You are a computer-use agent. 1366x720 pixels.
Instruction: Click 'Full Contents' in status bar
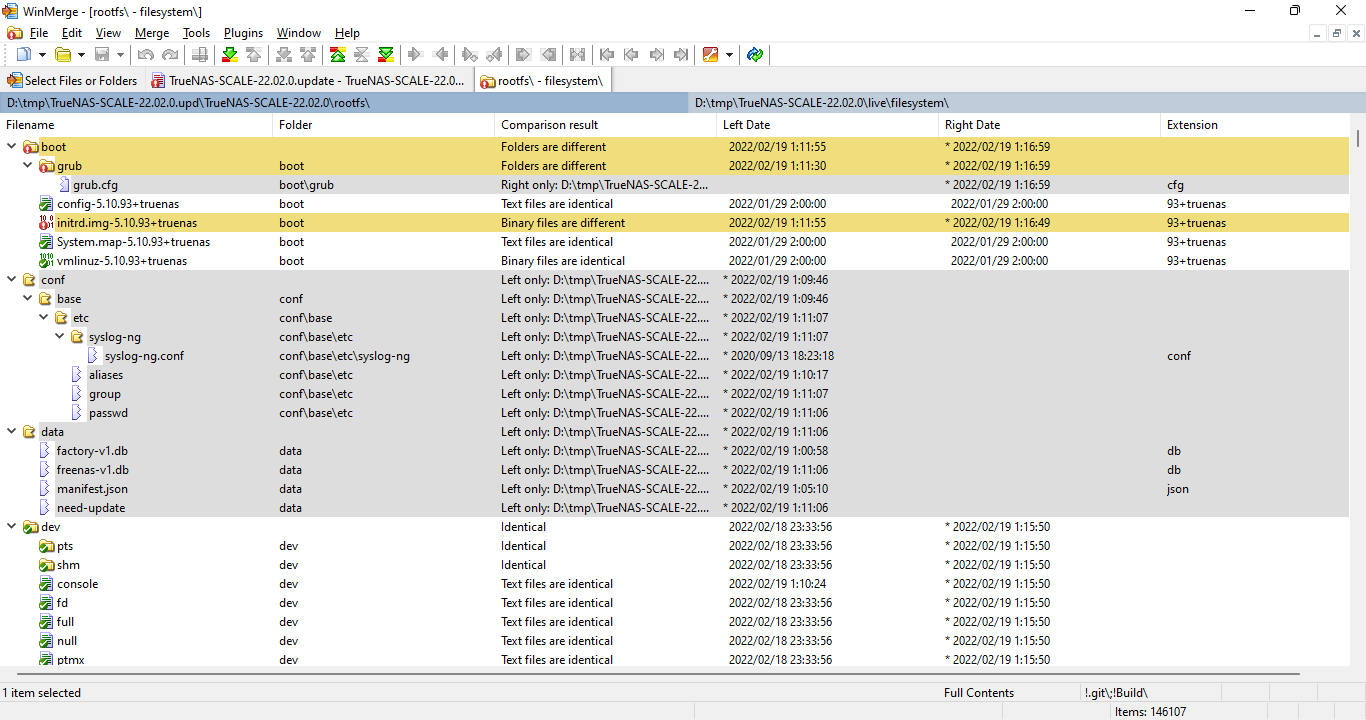(979, 693)
